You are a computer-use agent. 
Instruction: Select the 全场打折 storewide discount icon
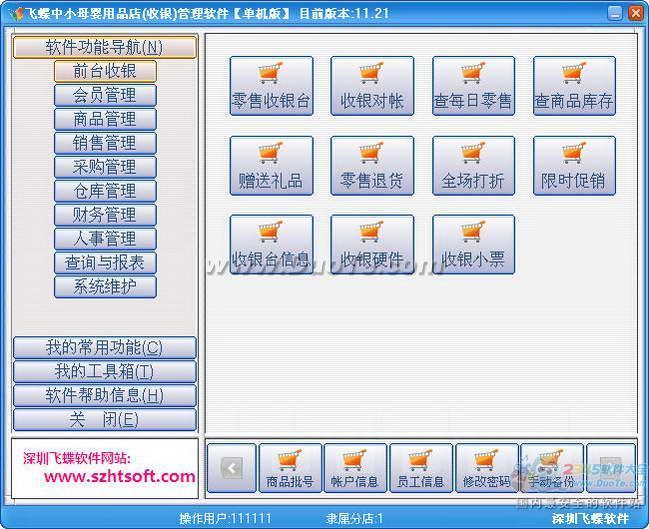tap(473, 166)
